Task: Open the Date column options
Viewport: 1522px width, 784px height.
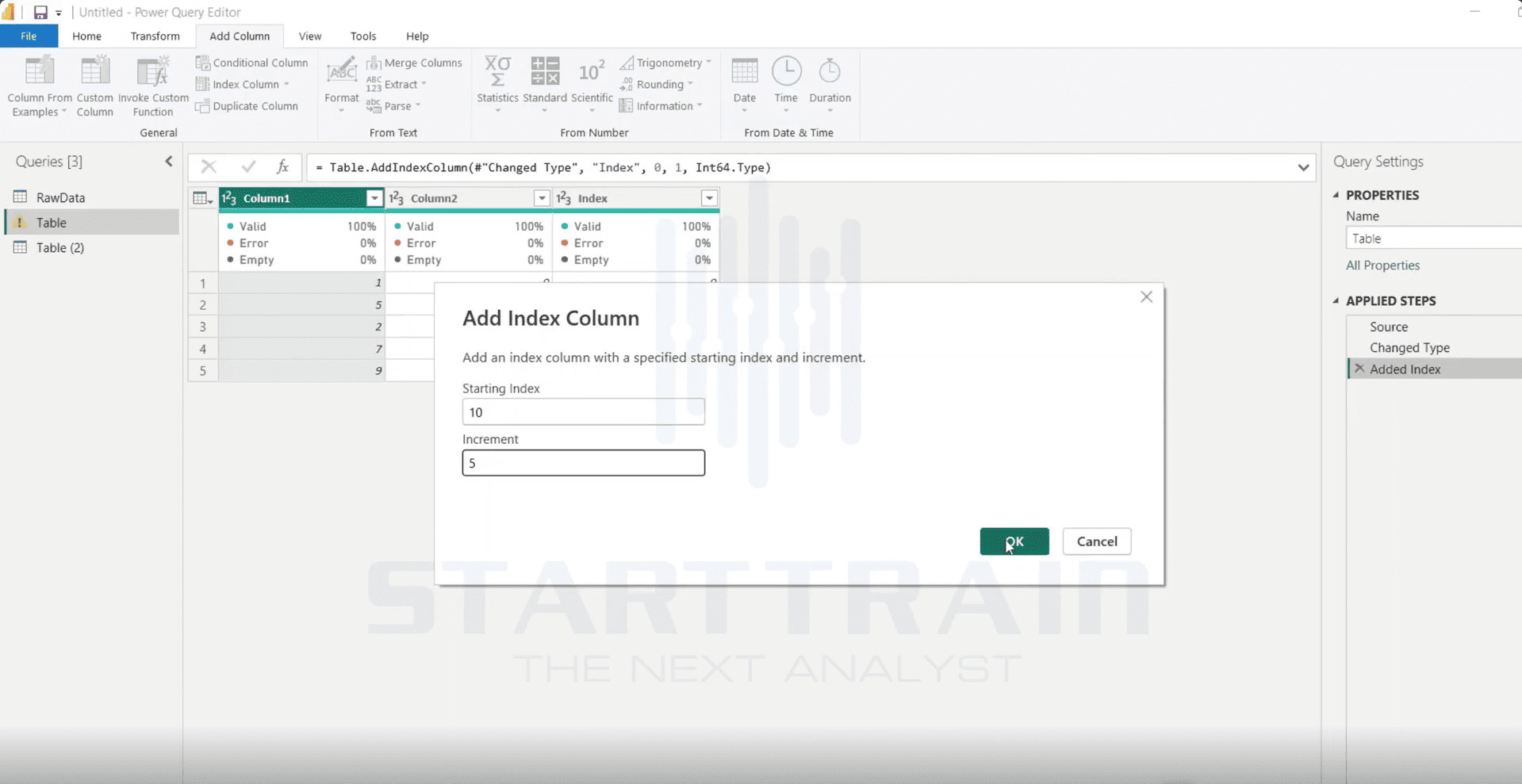Action: [744, 85]
